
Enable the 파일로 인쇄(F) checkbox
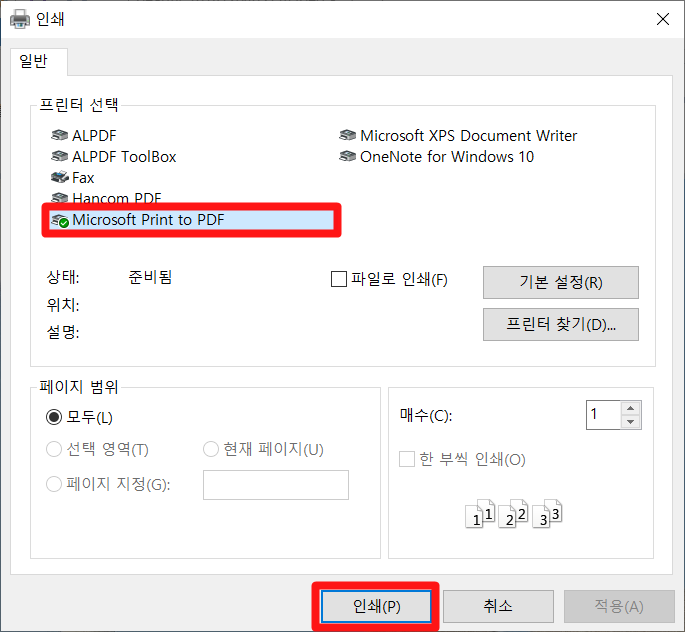coord(339,279)
